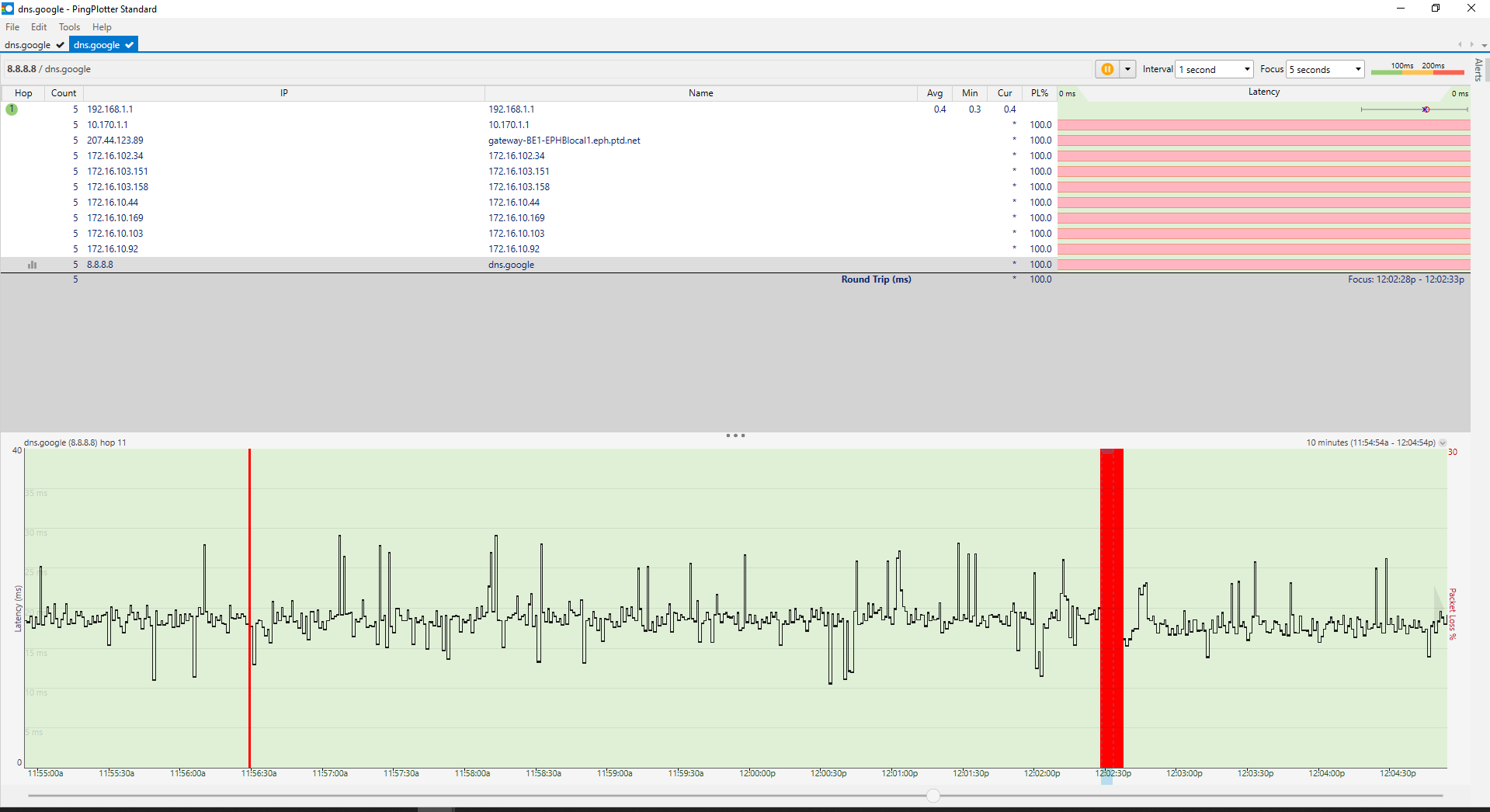
Task: Click the three-dot splitter handle above graph
Action: (x=735, y=435)
